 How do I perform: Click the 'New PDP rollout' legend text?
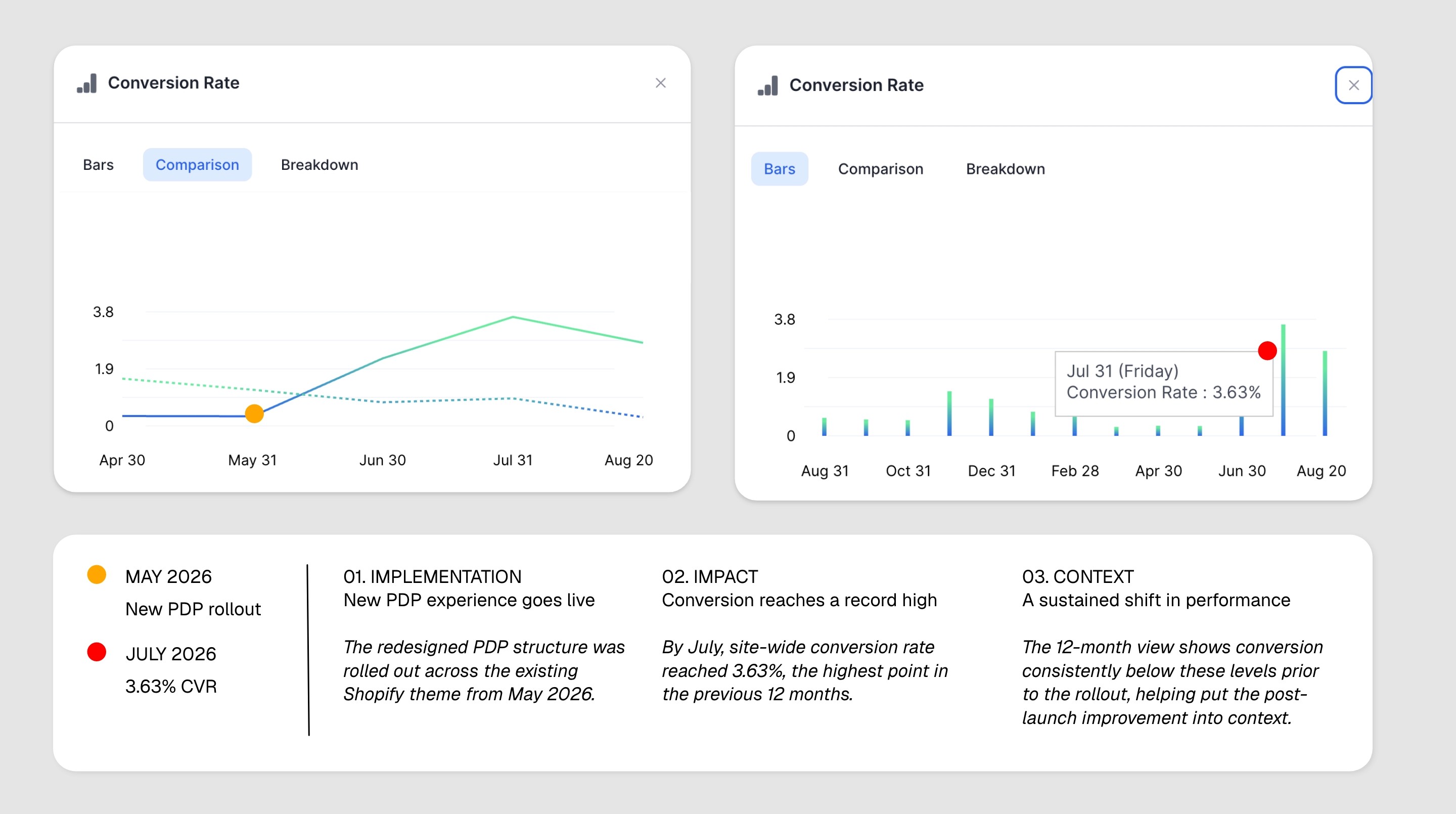(x=193, y=609)
